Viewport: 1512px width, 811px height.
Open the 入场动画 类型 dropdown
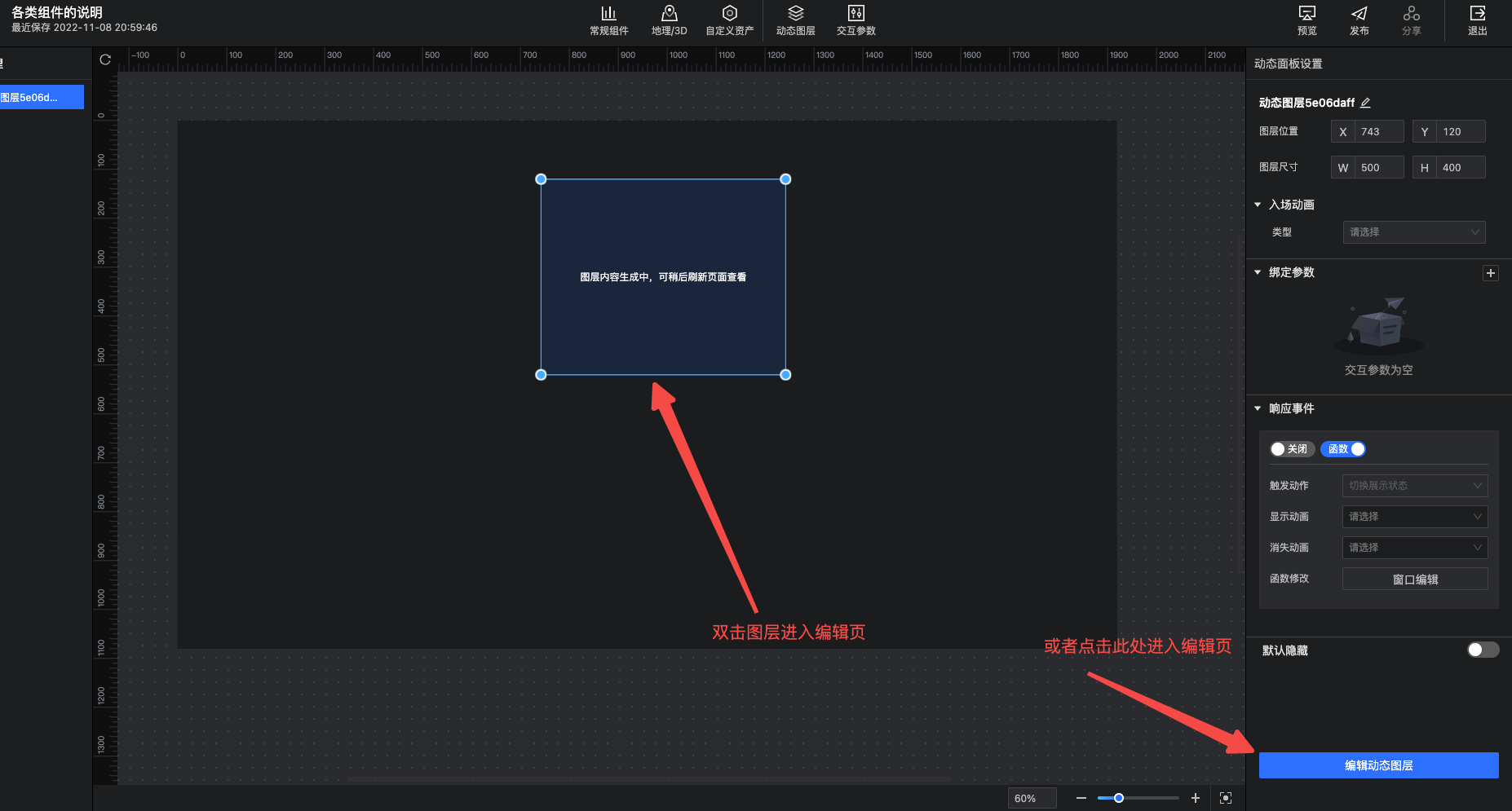click(x=1413, y=232)
